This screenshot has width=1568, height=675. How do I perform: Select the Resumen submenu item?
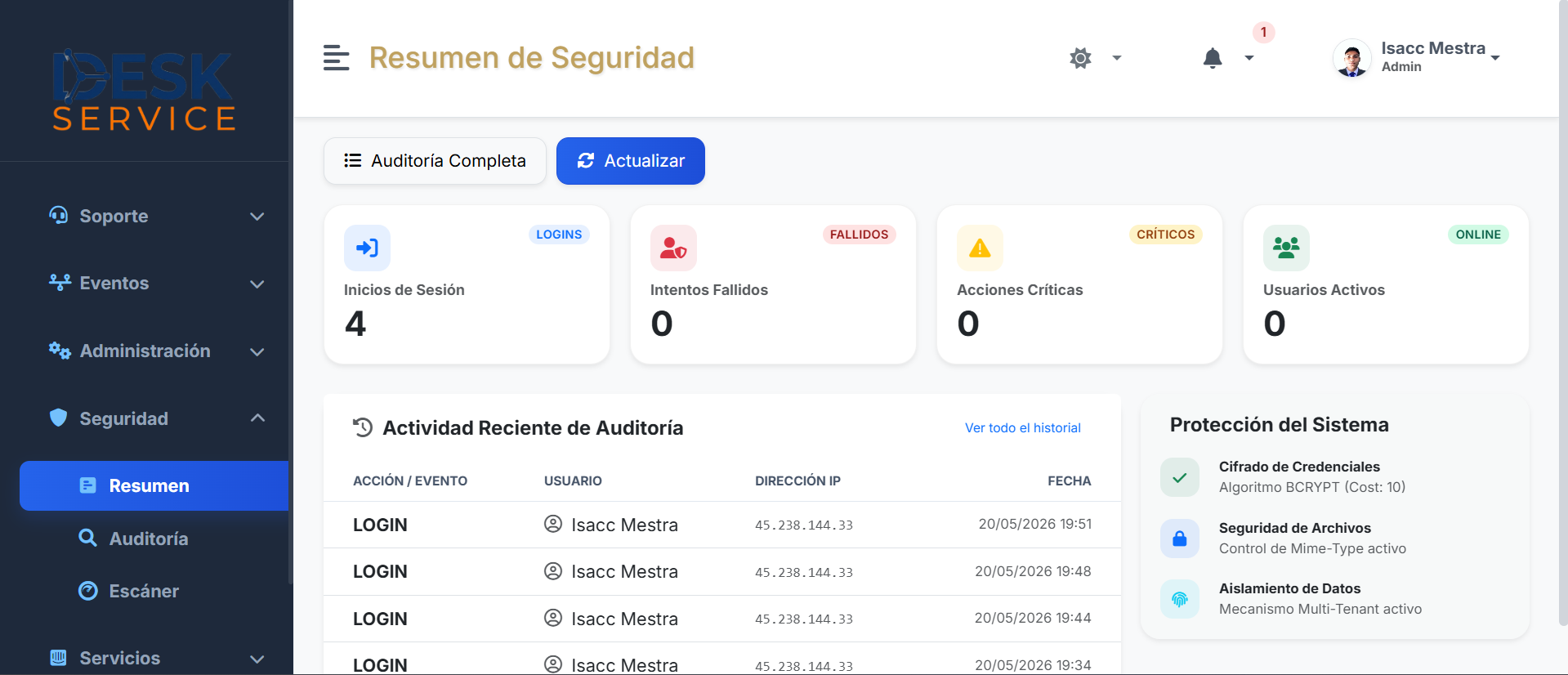(154, 485)
